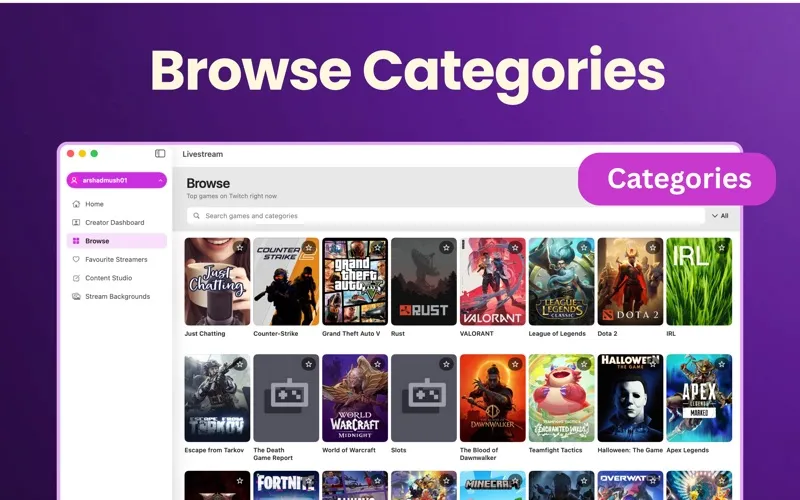The image size is (800, 500).
Task: Open Teamfight Tactics cover
Action: [562, 398]
